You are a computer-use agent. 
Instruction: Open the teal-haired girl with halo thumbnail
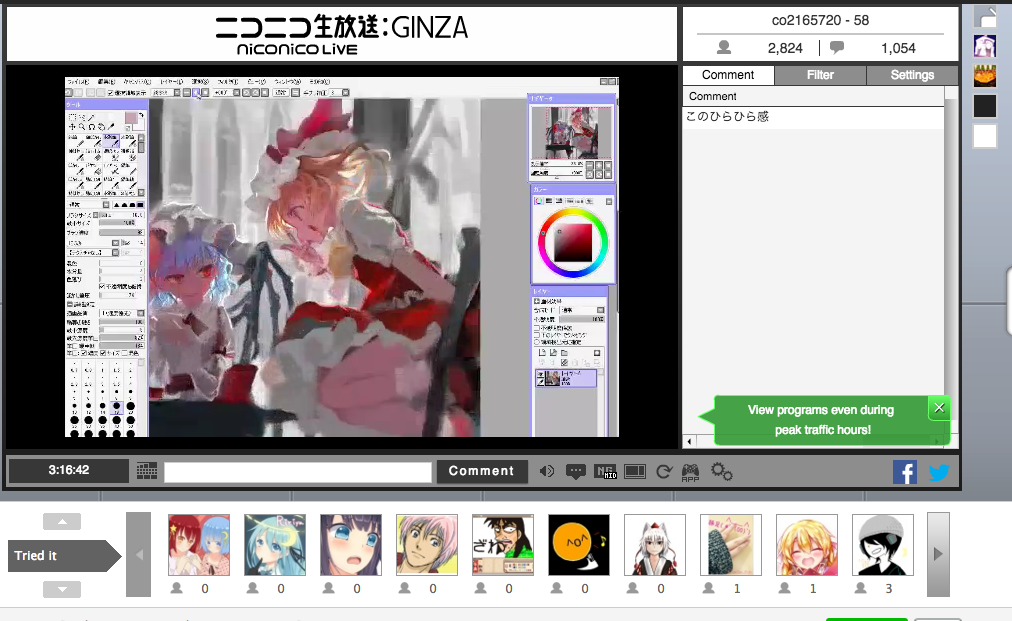click(275, 545)
